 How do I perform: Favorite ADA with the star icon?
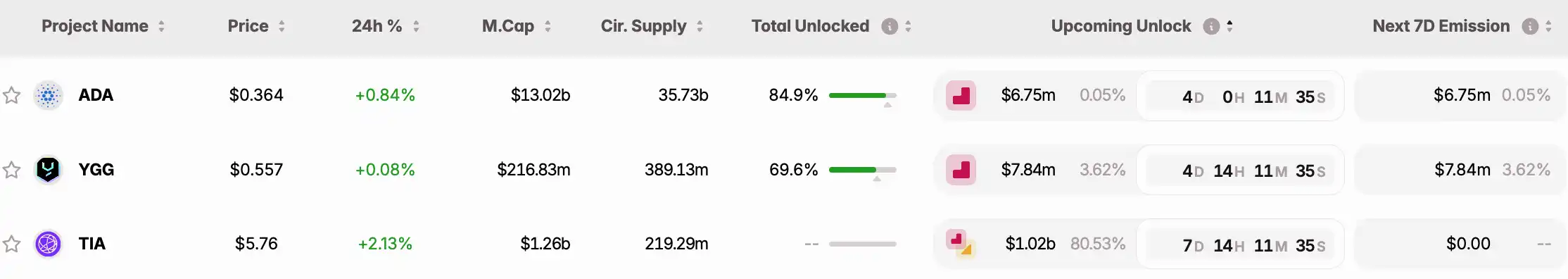[x=11, y=95]
